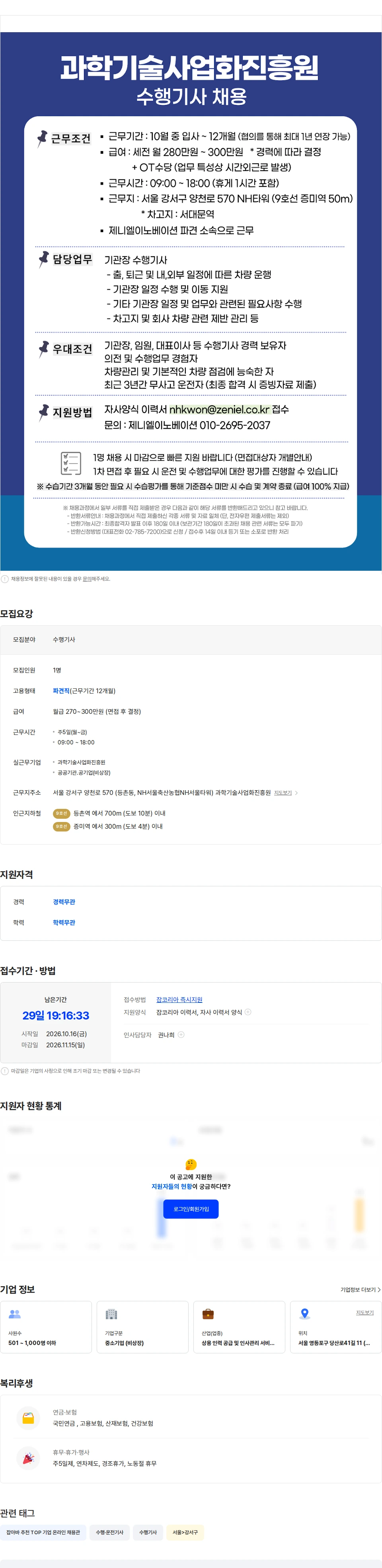Viewport: 382px width, 1568px height.
Task: Click the thinking emoji above 이 공고에 지원한
Action: pos(191,1165)
